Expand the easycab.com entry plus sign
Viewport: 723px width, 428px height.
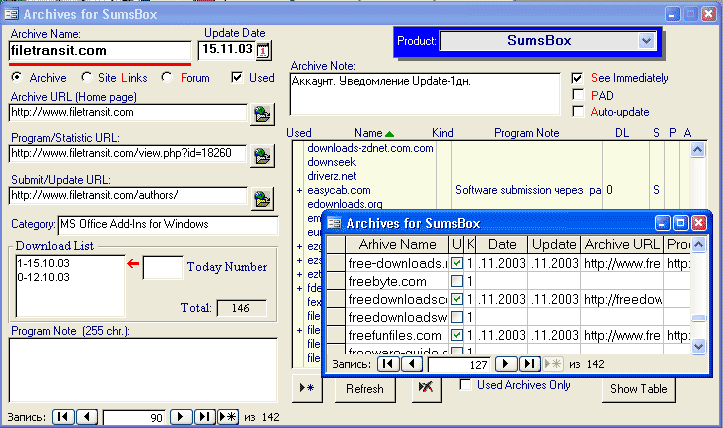299,189
